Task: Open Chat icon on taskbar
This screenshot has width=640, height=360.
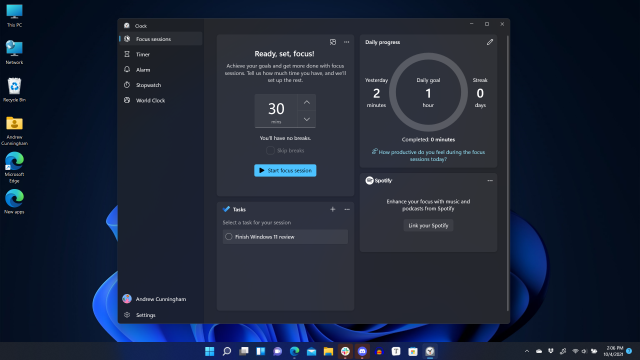Action: [278, 351]
